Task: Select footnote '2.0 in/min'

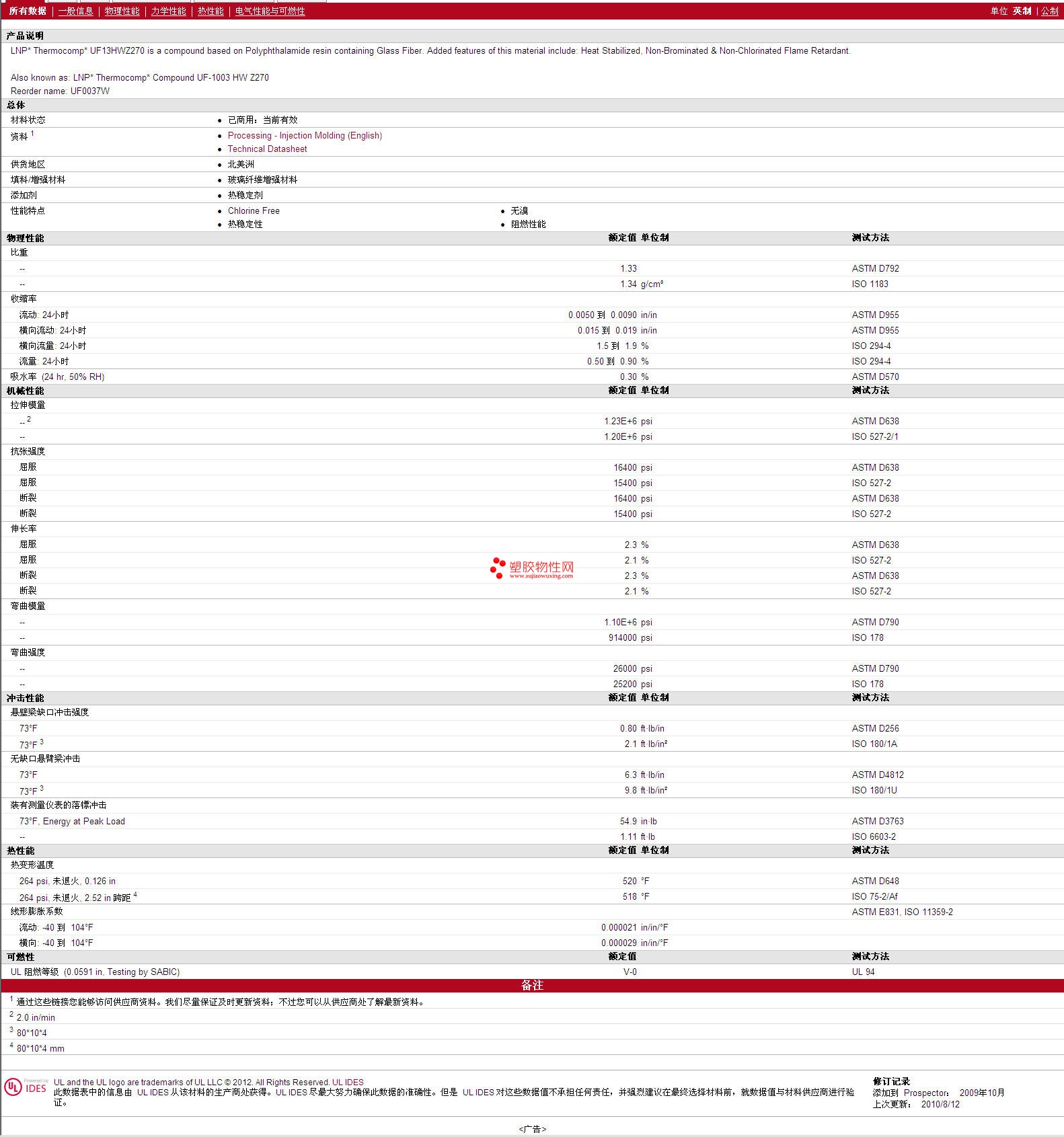Action: (x=36, y=1017)
